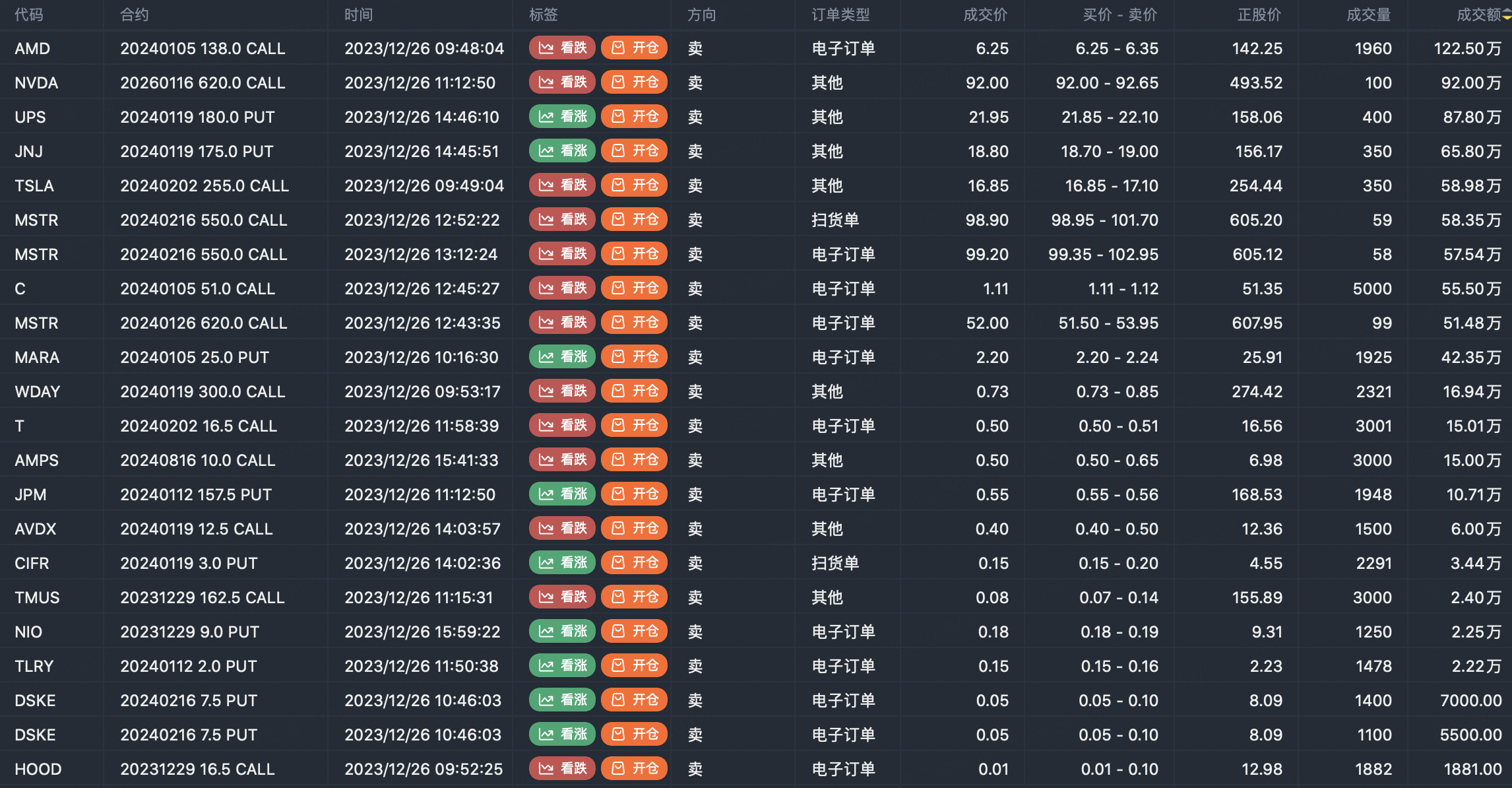Click the 开仓 tag on NVDA row
1512x788 pixels.
click(x=634, y=82)
